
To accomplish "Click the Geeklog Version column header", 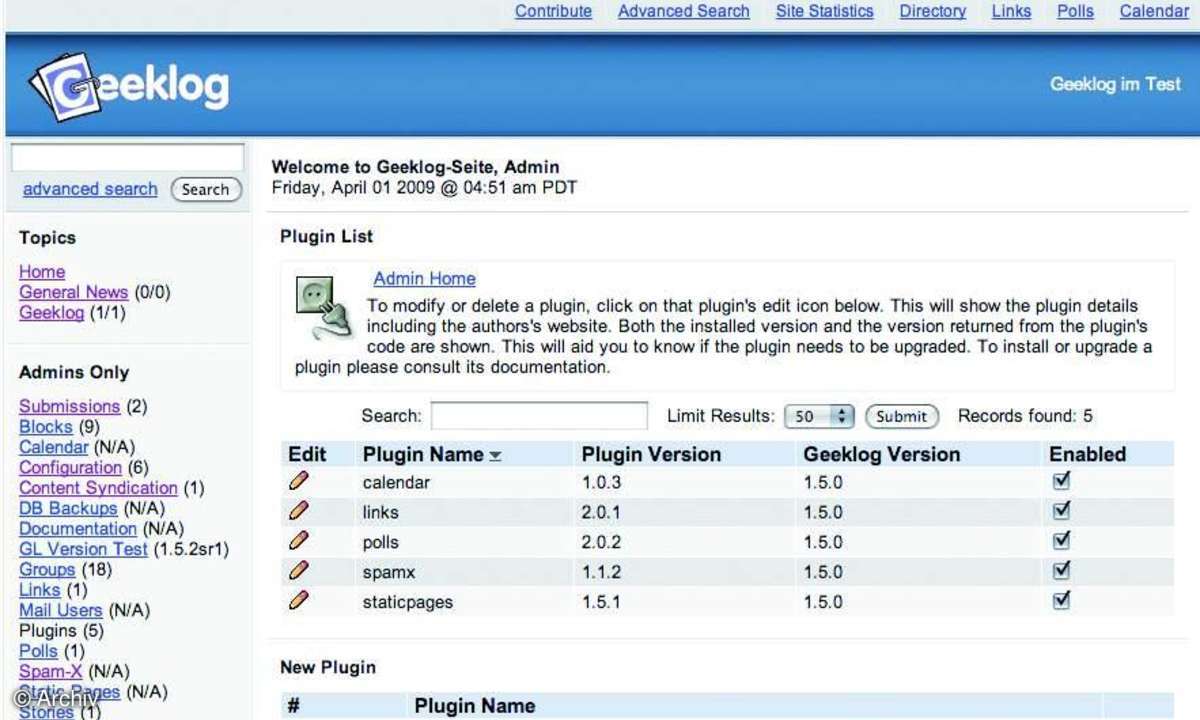I will pyautogui.click(x=882, y=454).
